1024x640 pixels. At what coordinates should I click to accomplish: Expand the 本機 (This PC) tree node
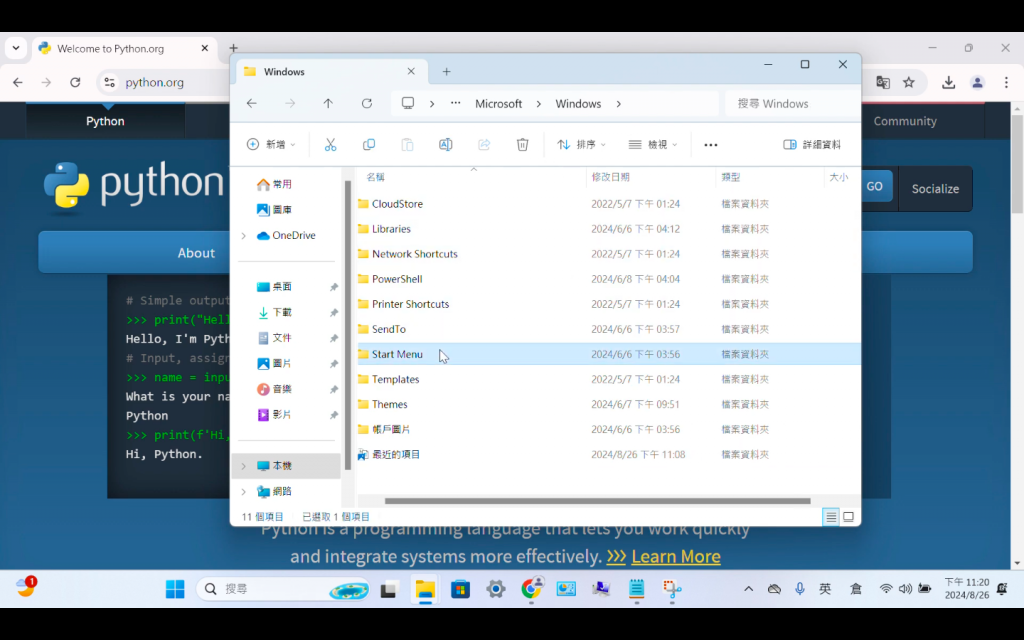(x=244, y=466)
